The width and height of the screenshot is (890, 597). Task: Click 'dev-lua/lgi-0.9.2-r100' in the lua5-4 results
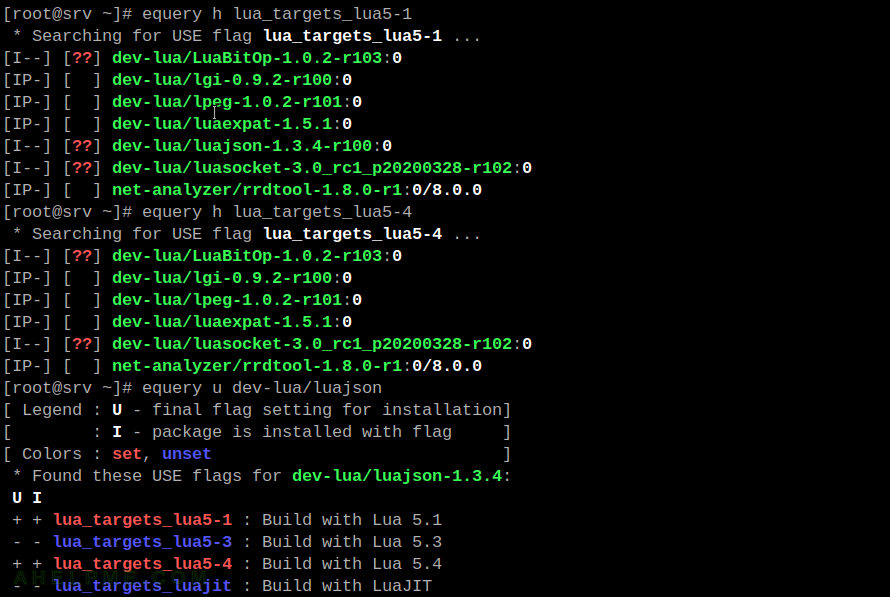(x=222, y=278)
